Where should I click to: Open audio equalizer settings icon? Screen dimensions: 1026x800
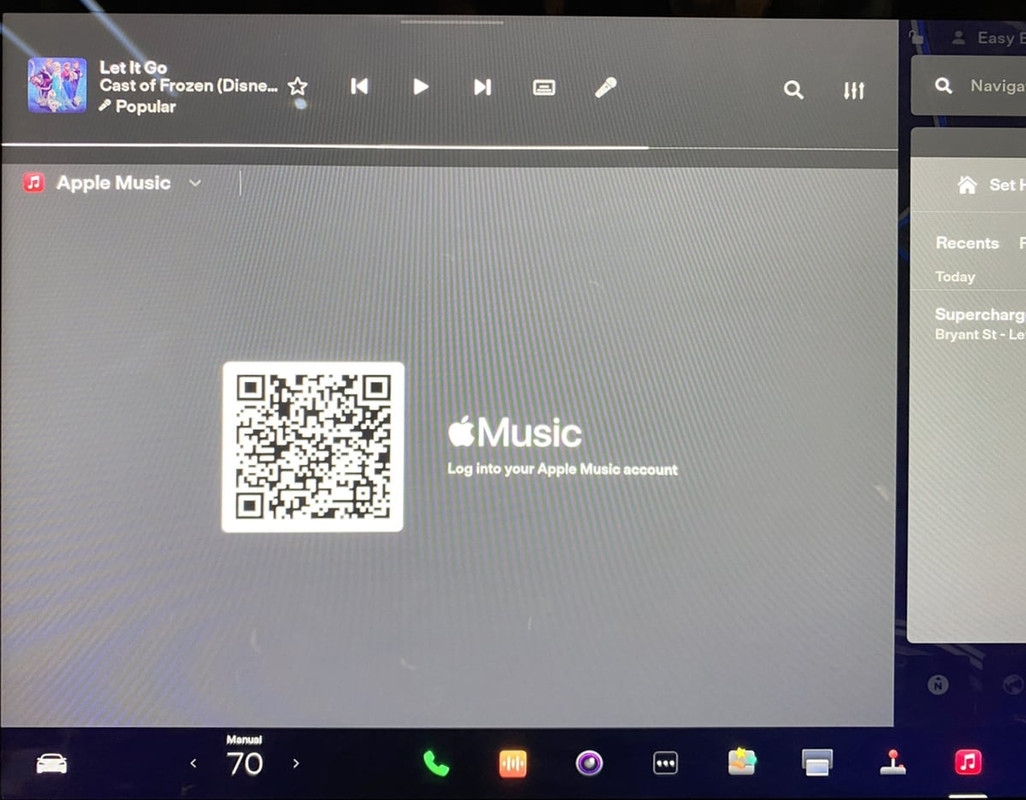(x=854, y=90)
